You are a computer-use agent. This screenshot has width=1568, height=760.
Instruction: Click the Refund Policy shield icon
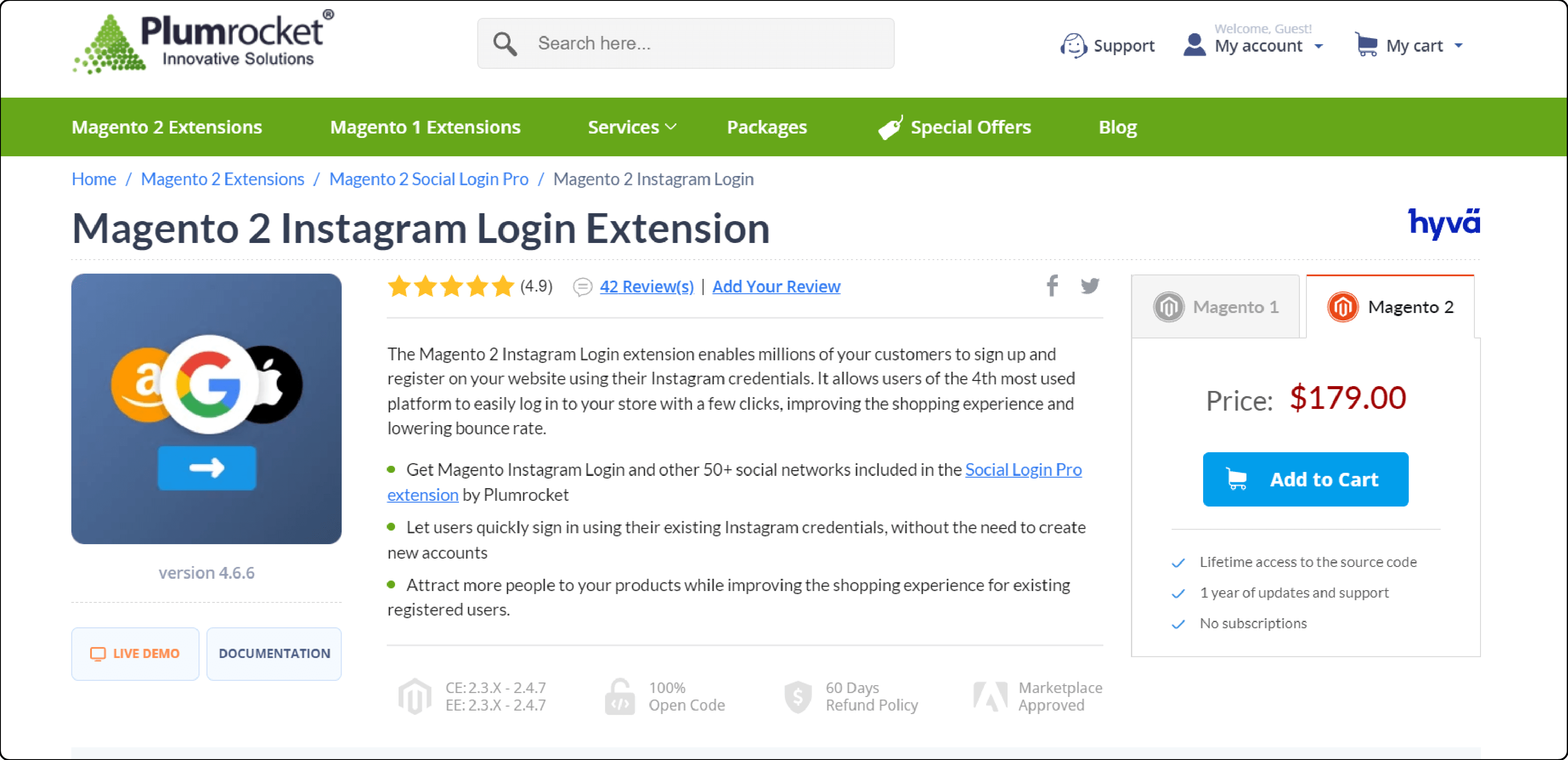click(x=798, y=697)
